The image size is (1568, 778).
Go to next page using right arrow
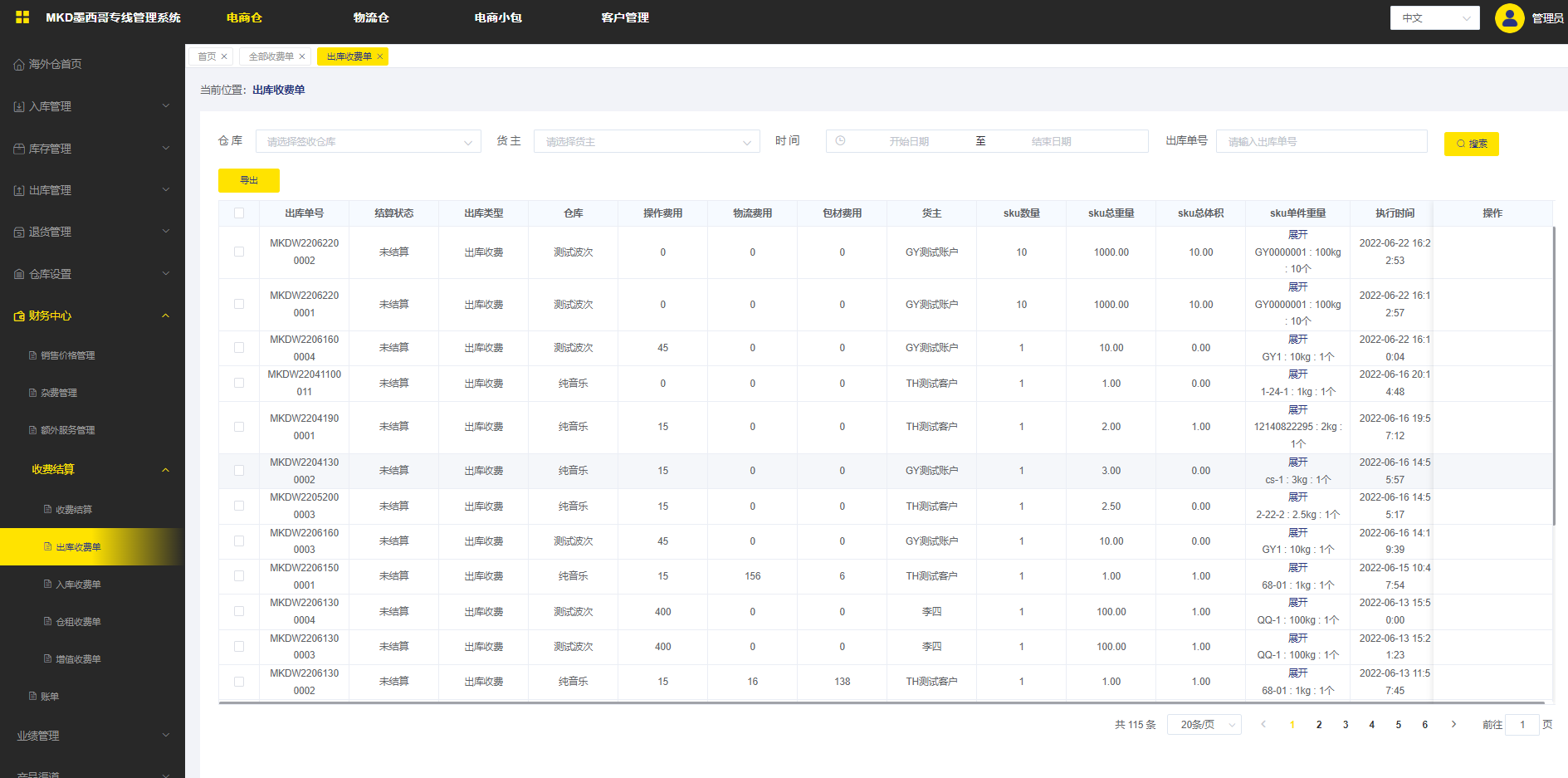(1453, 725)
